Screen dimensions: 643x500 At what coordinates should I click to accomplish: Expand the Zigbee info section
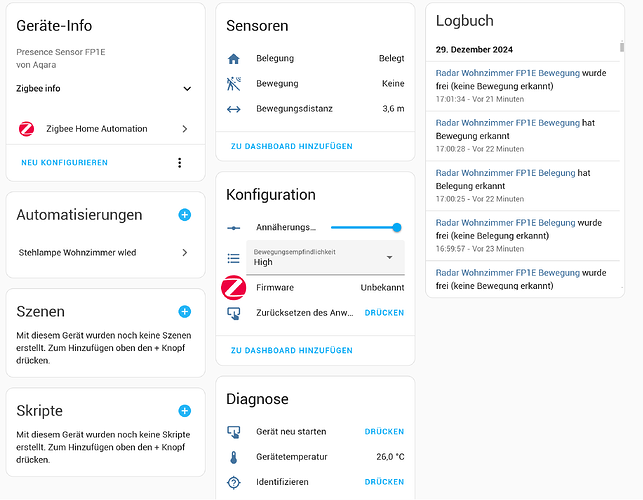(187, 89)
